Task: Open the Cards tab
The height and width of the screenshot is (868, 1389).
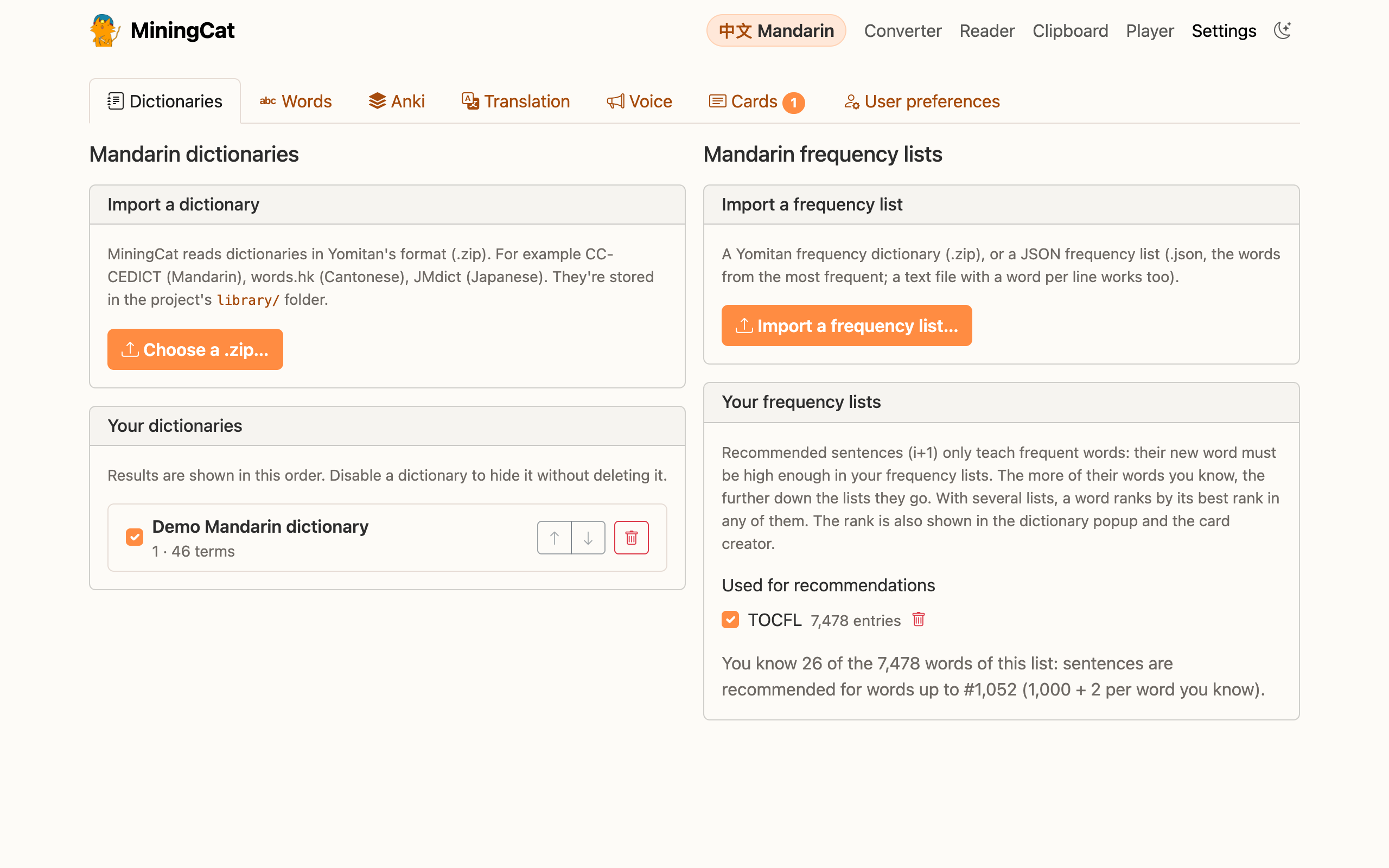Action: click(757, 101)
